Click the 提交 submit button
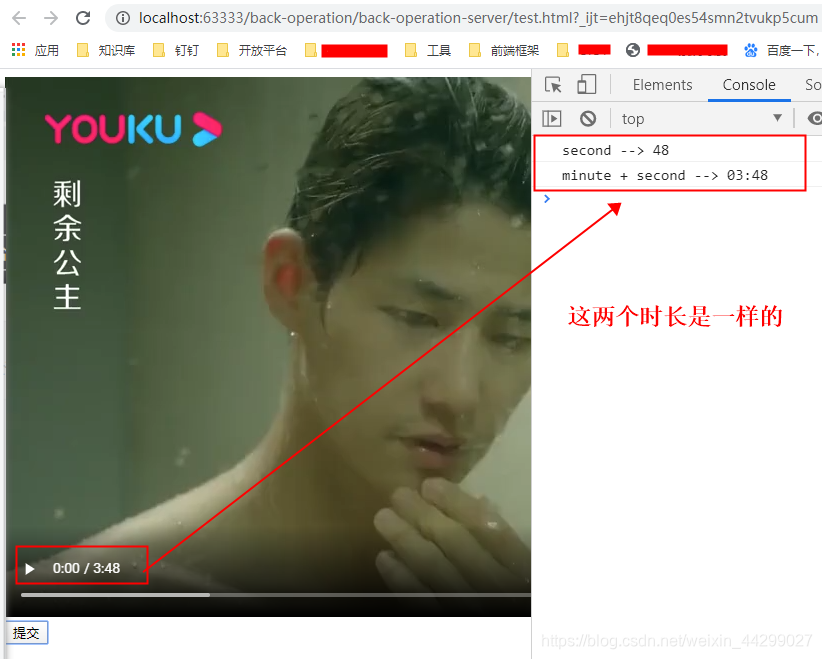The height and width of the screenshot is (659, 822). point(26,633)
